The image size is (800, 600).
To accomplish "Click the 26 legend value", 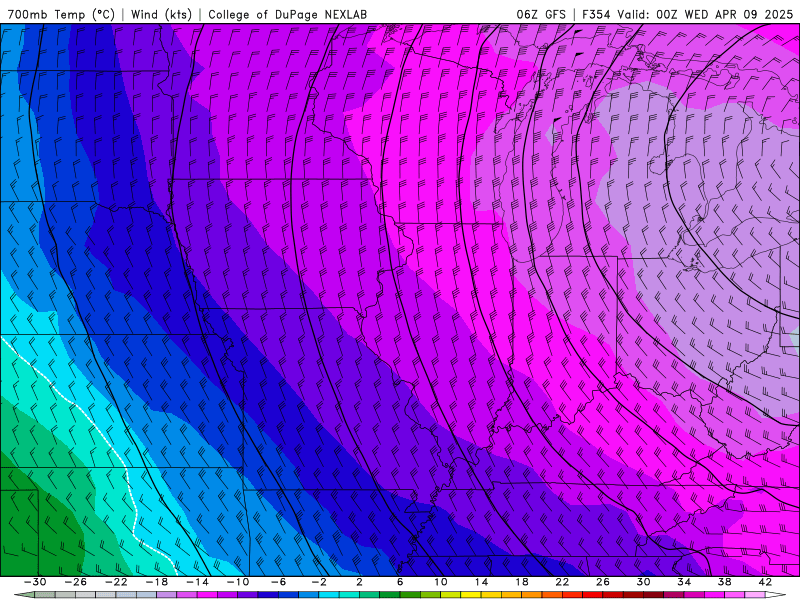I will click(603, 582).
